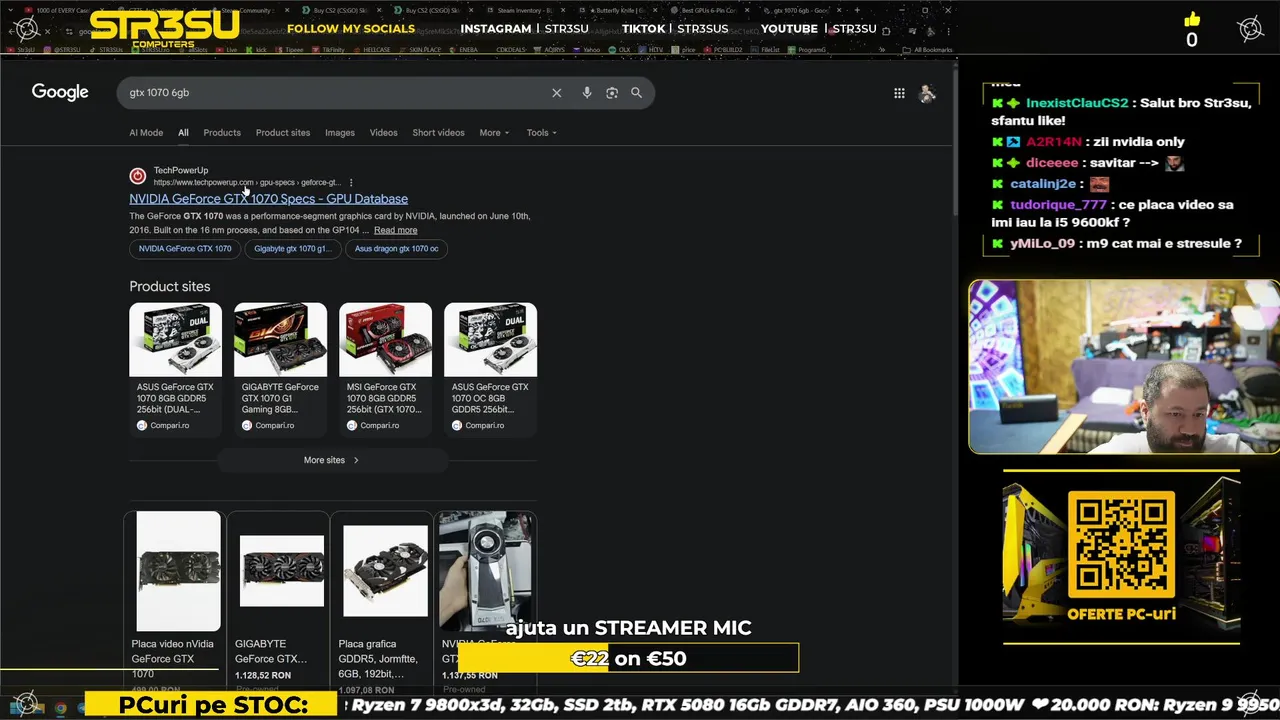Switch to Images tab

[340, 133]
